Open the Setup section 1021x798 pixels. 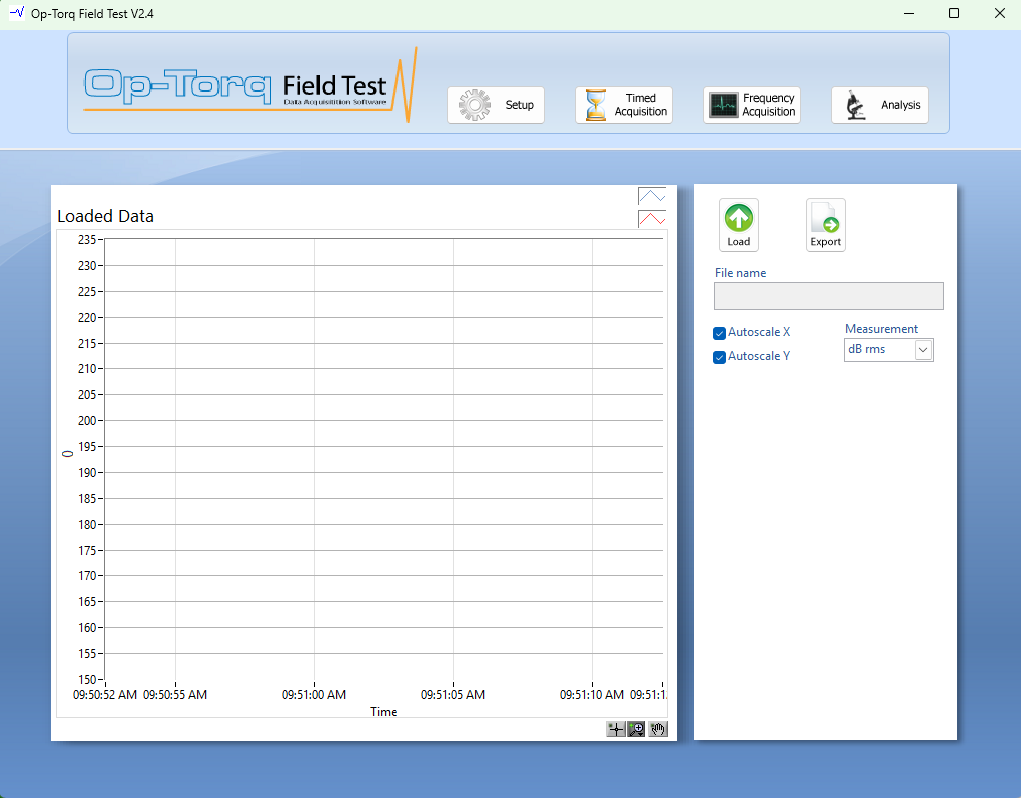496,105
